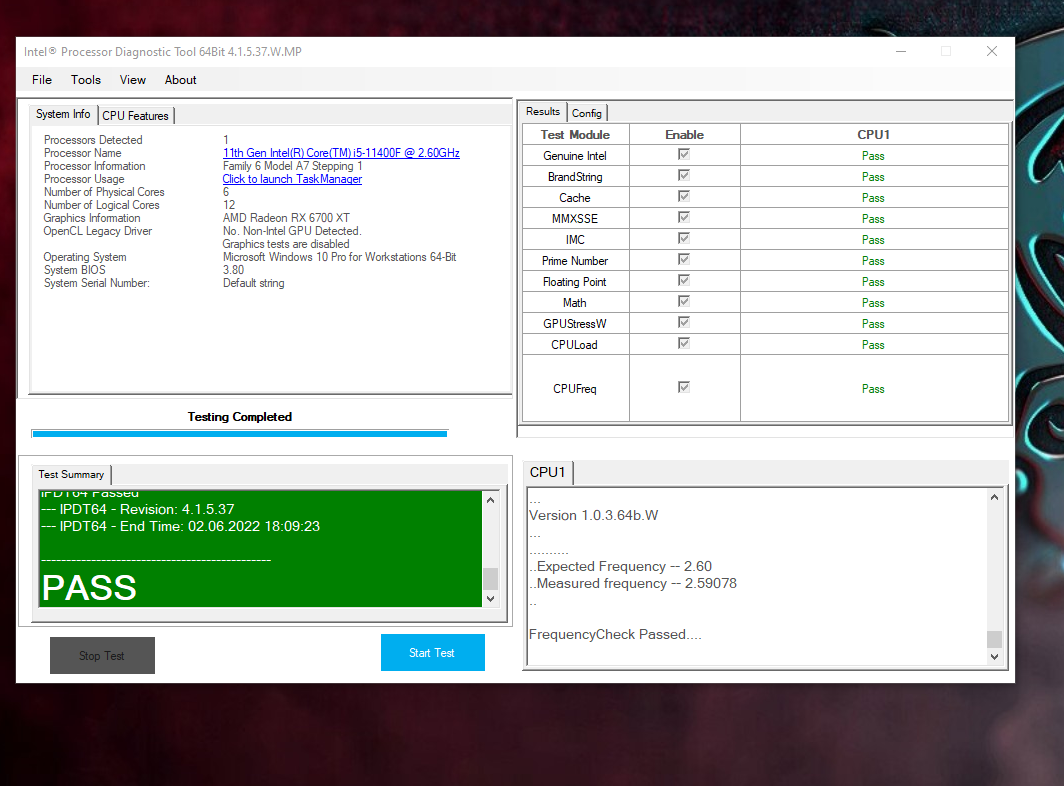Toggle the MMXSSE test checkbox
Viewport: 1064px width, 786px height.
[684, 218]
